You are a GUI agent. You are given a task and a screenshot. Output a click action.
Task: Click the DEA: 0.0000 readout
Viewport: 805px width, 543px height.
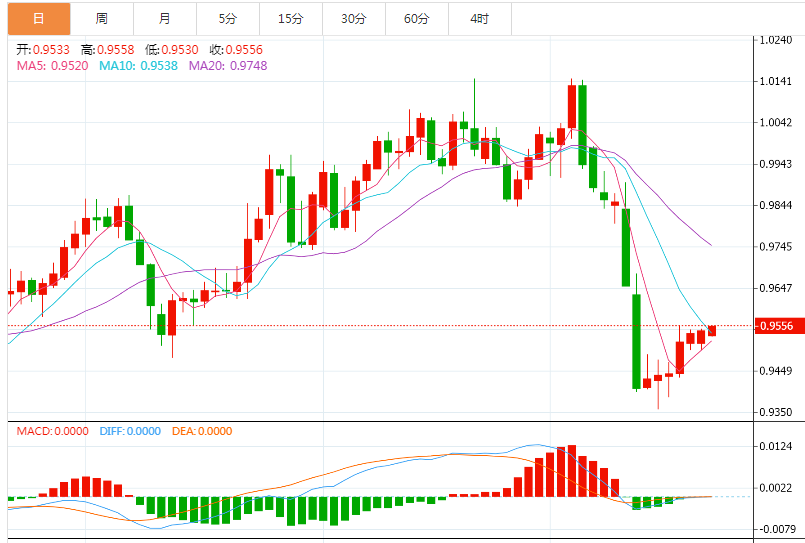coord(202,431)
